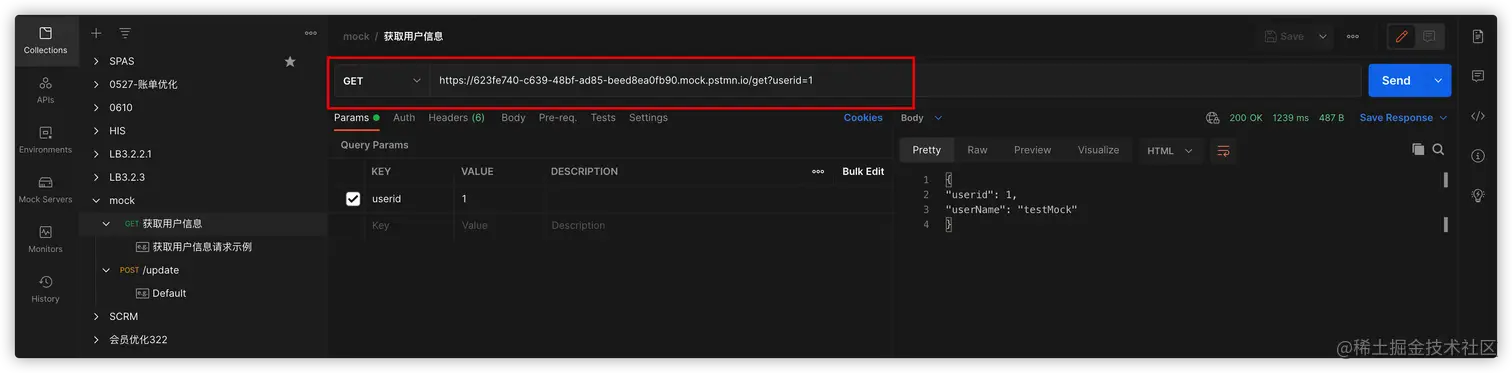This screenshot has height=373, width=1512.
Task: Search the response with the magnifier icon
Action: click(1438, 149)
